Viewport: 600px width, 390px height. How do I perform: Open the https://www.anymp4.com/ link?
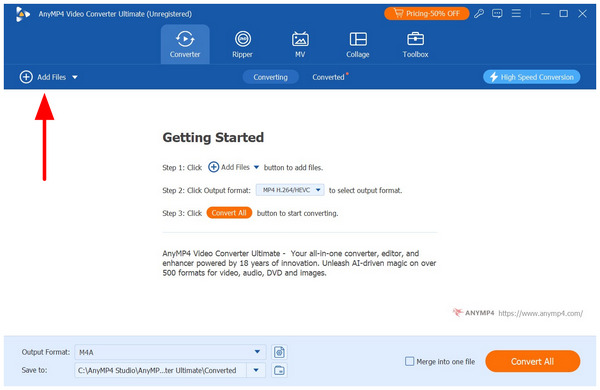click(540, 313)
